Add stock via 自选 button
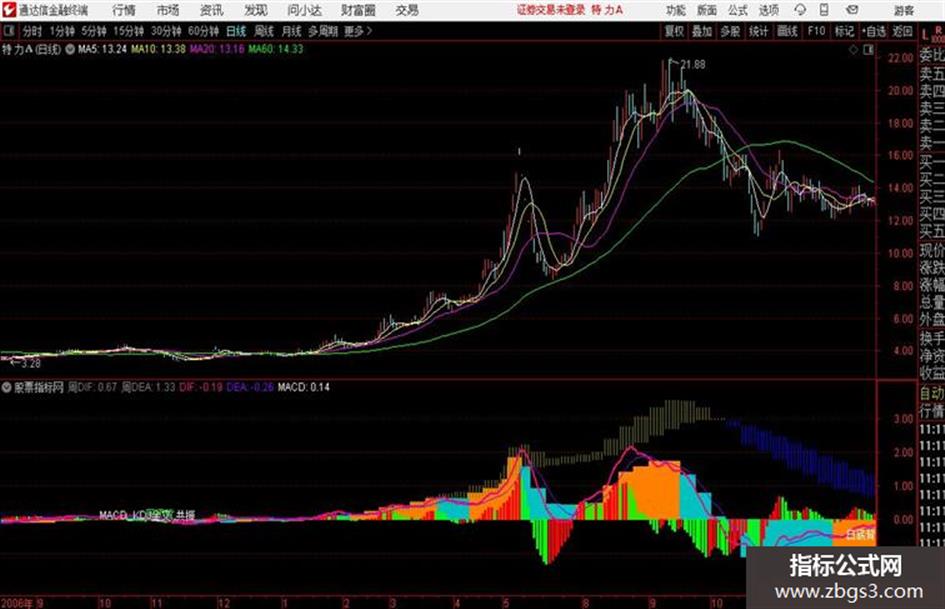Viewport: 945px width, 609px height. 873,31
